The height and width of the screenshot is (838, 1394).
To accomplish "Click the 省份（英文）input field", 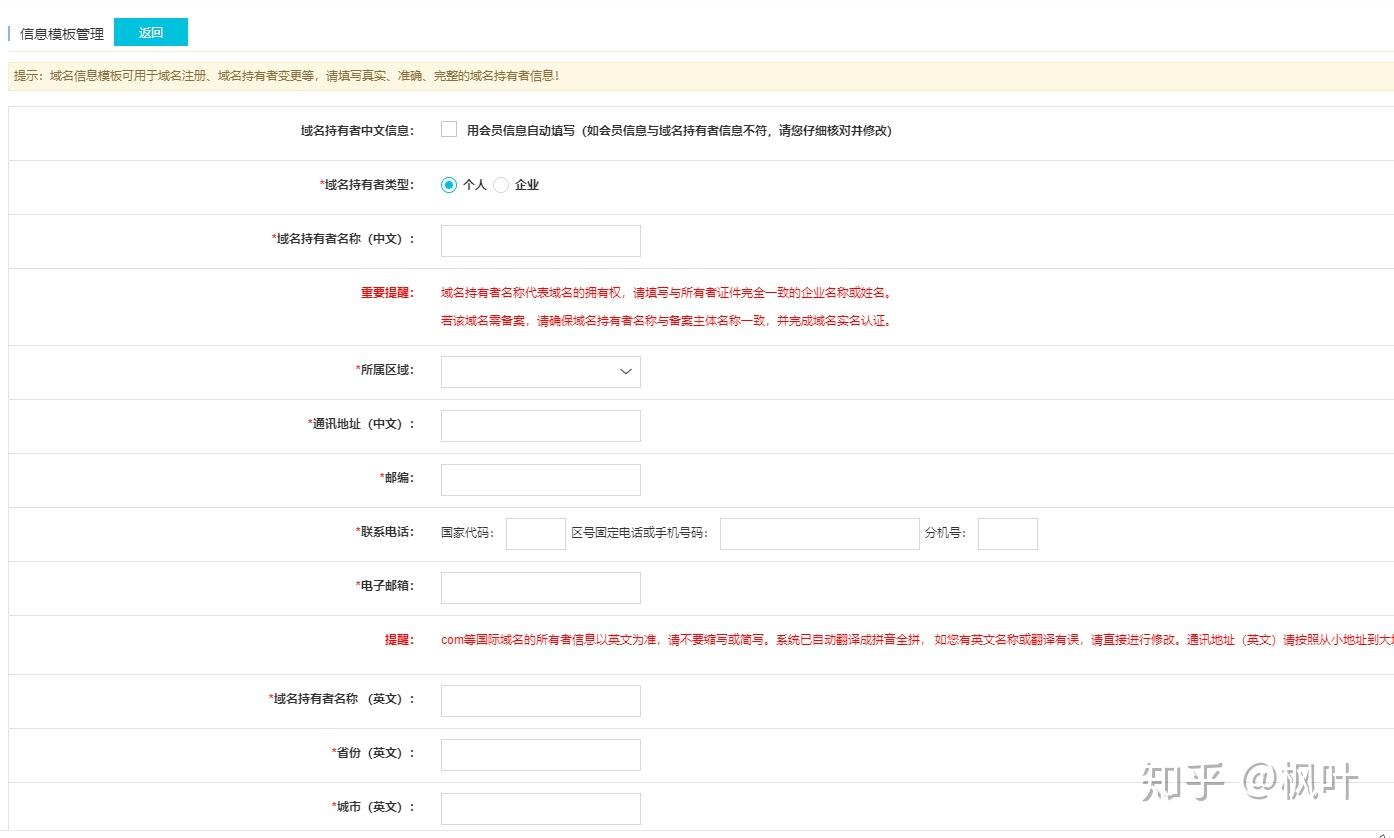I will (540, 755).
